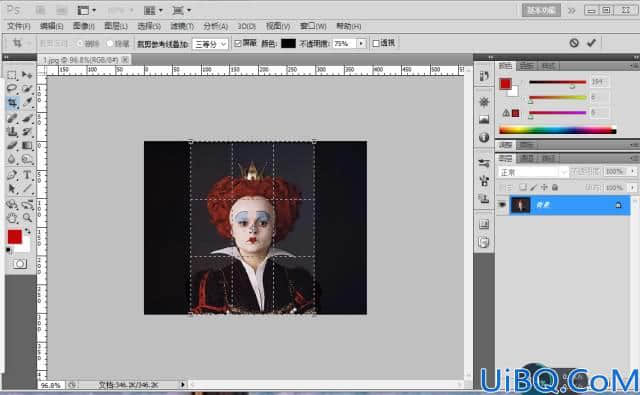
Task: Select the 删除 cropped area radio option
Action: click(x=80, y=44)
